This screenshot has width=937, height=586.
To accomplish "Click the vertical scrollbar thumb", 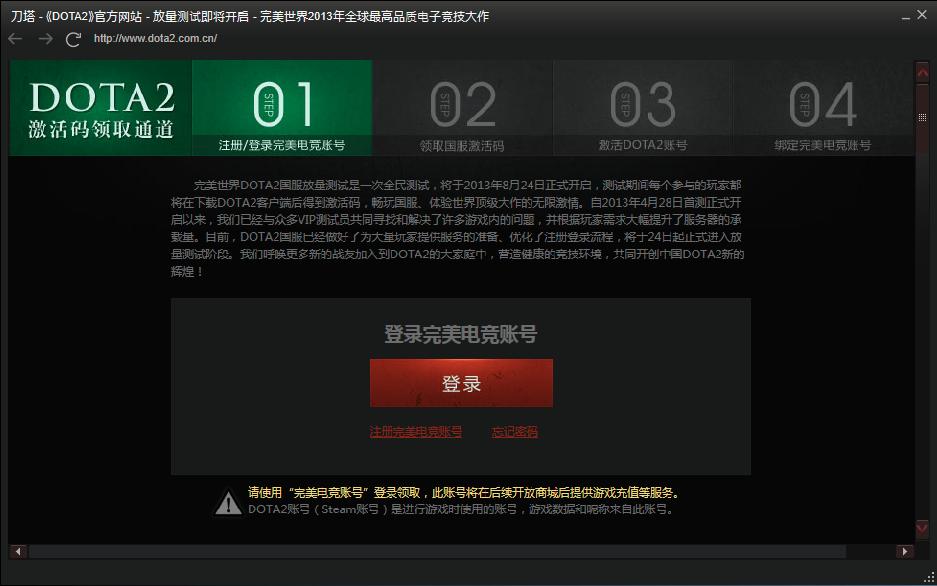I will (x=922, y=117).
